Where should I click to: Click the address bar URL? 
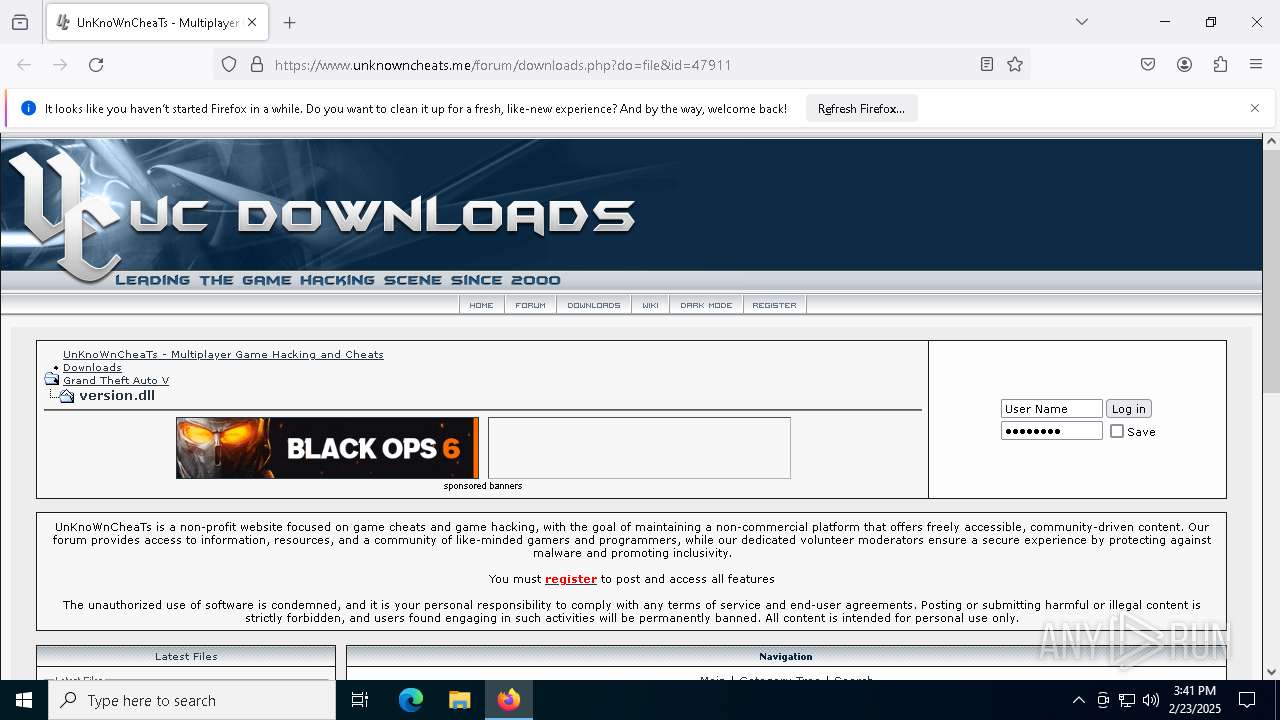[x=503, y=65]
